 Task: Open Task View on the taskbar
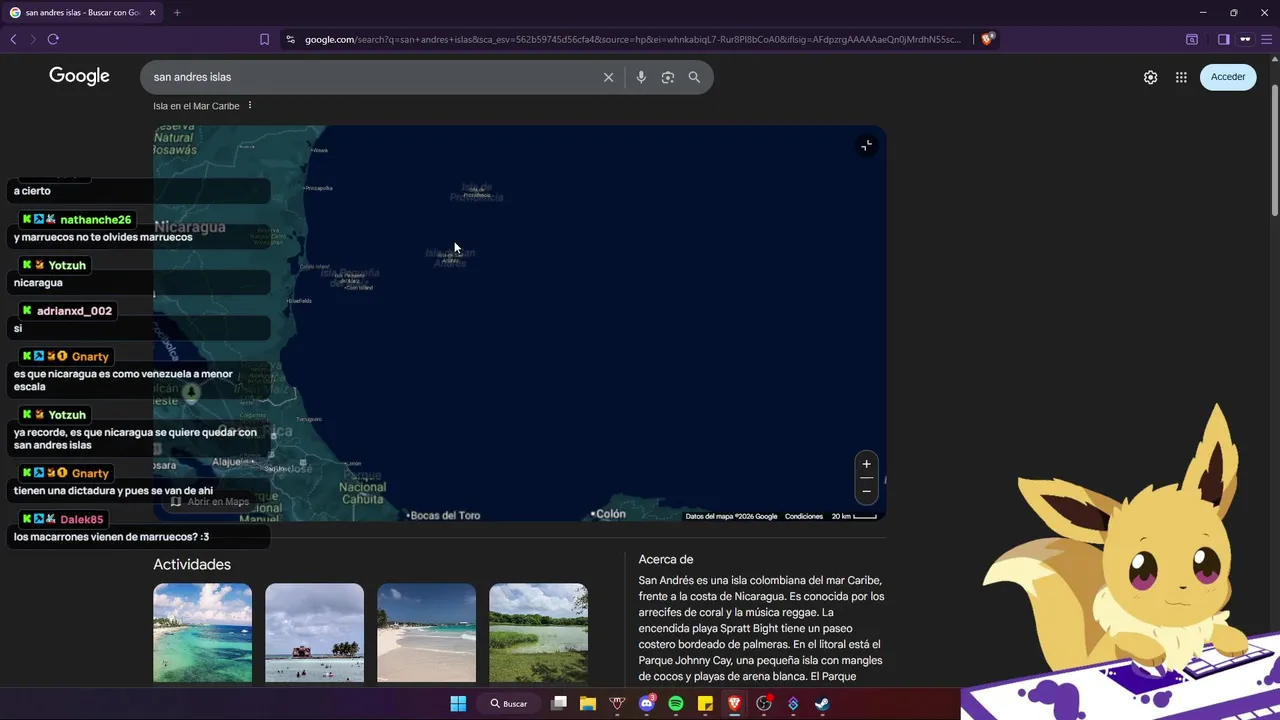tap(559, 704)
